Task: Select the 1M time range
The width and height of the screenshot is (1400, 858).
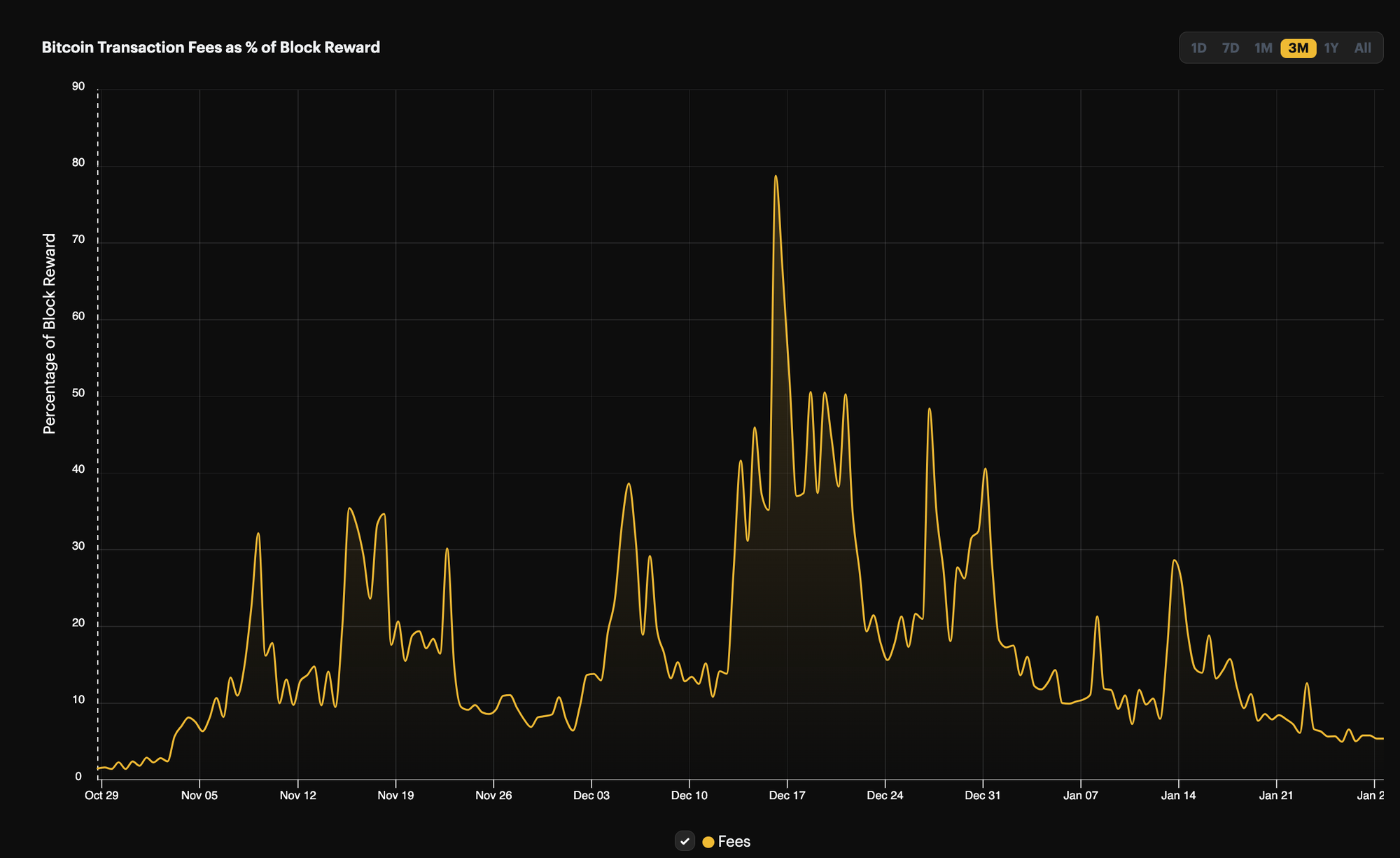Action: [x=1263, y=48]
